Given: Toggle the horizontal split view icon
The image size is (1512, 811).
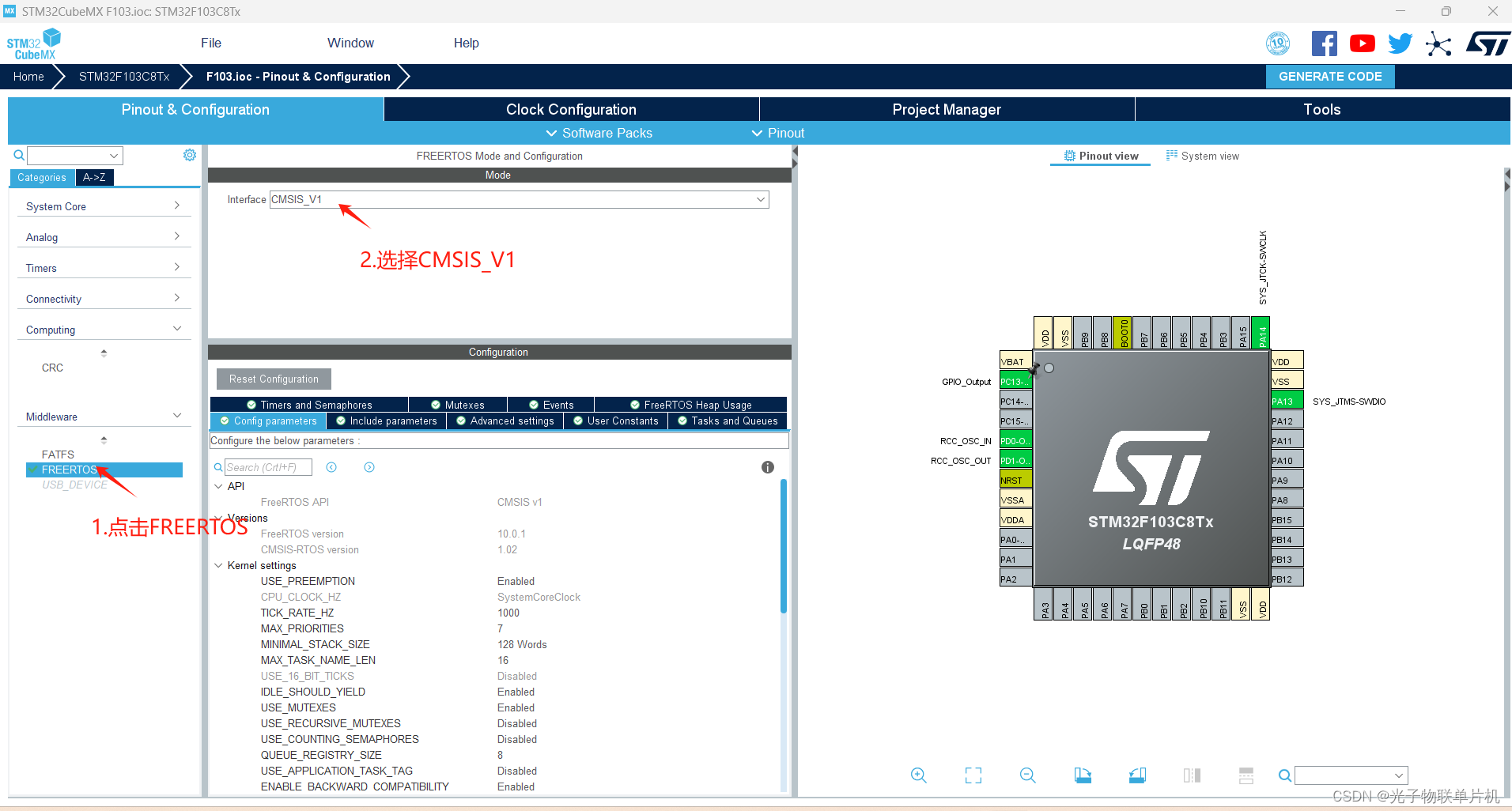Looking at the screenshot, I should pyautogui.click(x=1246, y=775).
